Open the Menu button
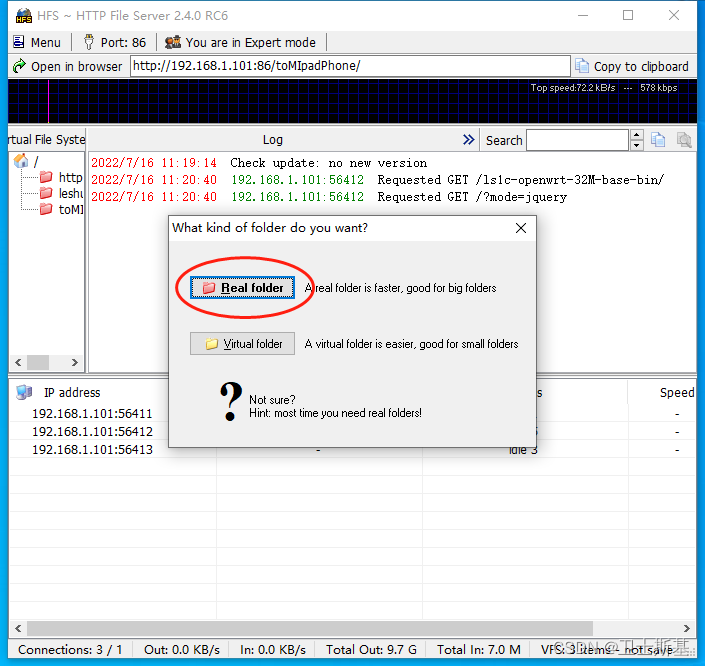Viewport: 705px width, 666px height. pos(37,42)
